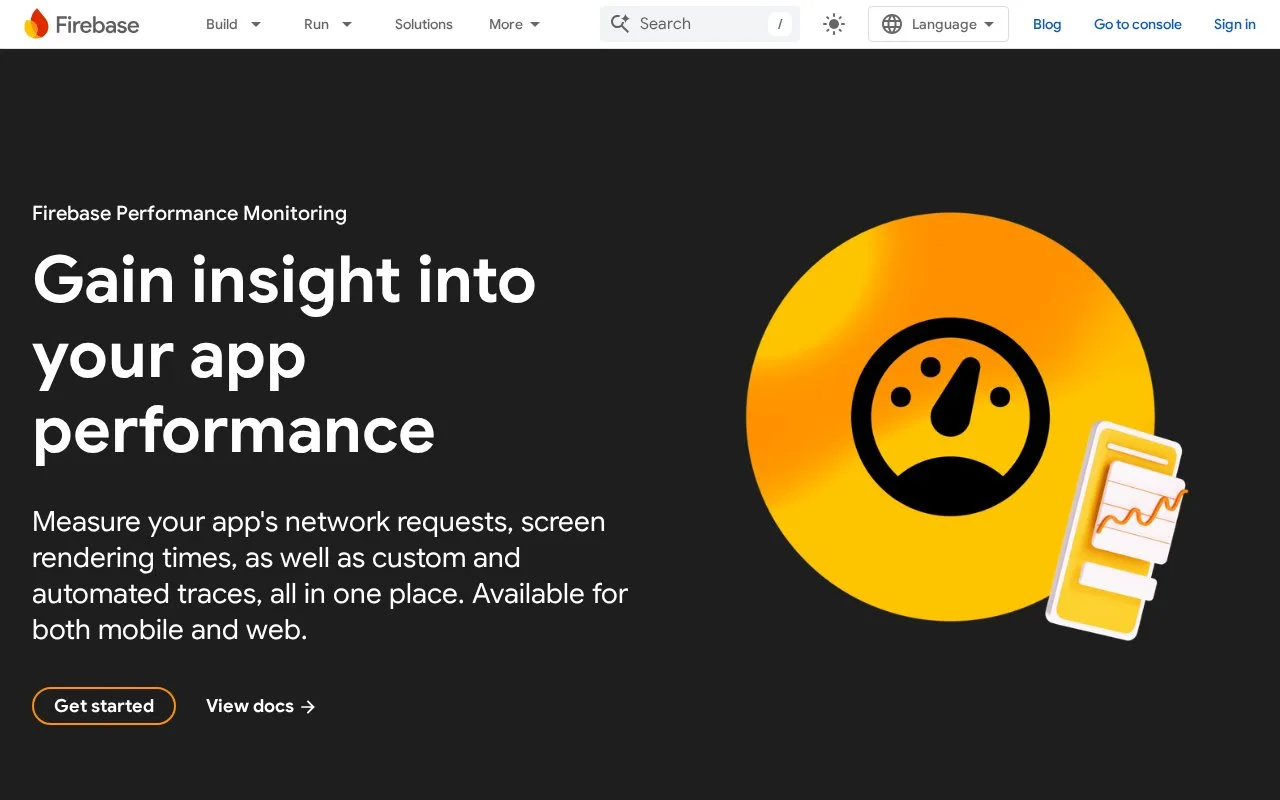Click the slash shortcut key badge in search
This screenshot has height=800, width=1280.
coord(780,24)
